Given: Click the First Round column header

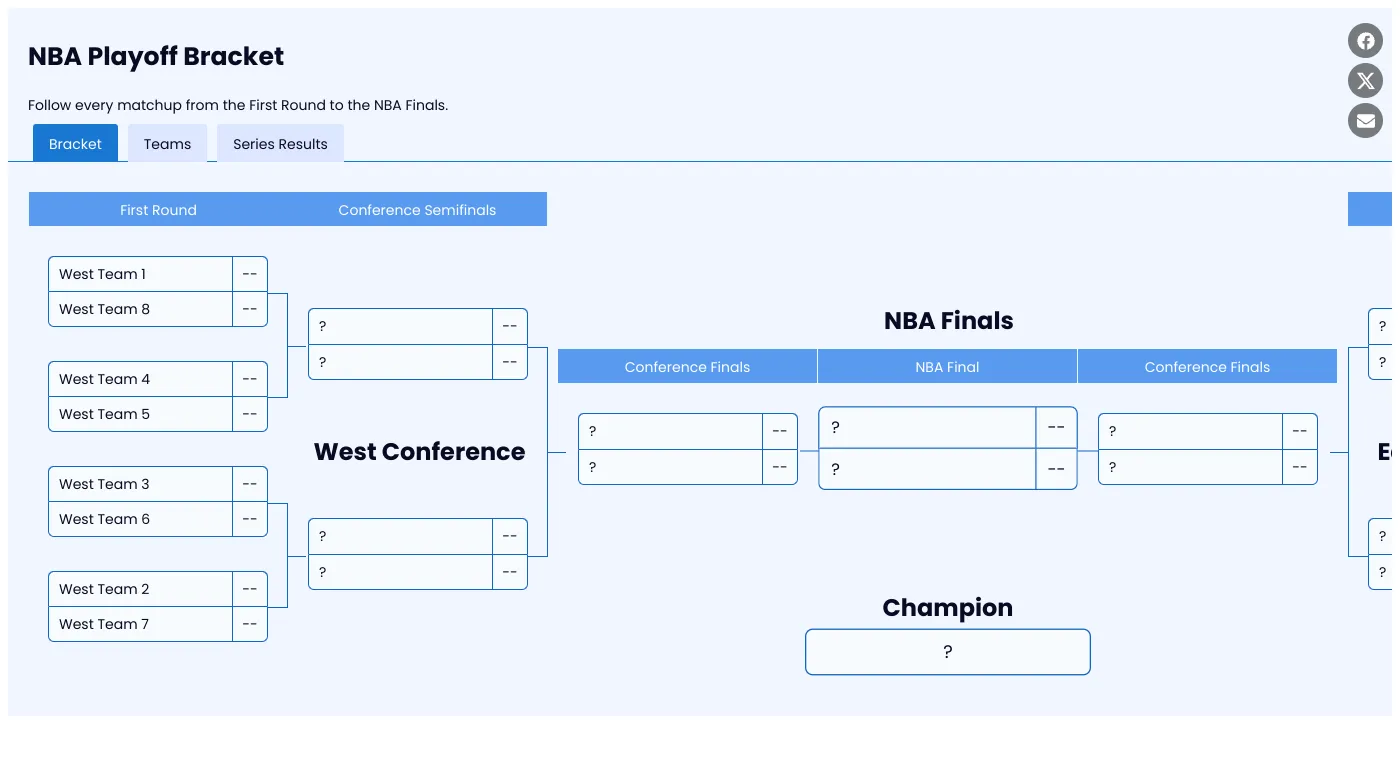Looking at the screenshot, I should coord(158,210).
